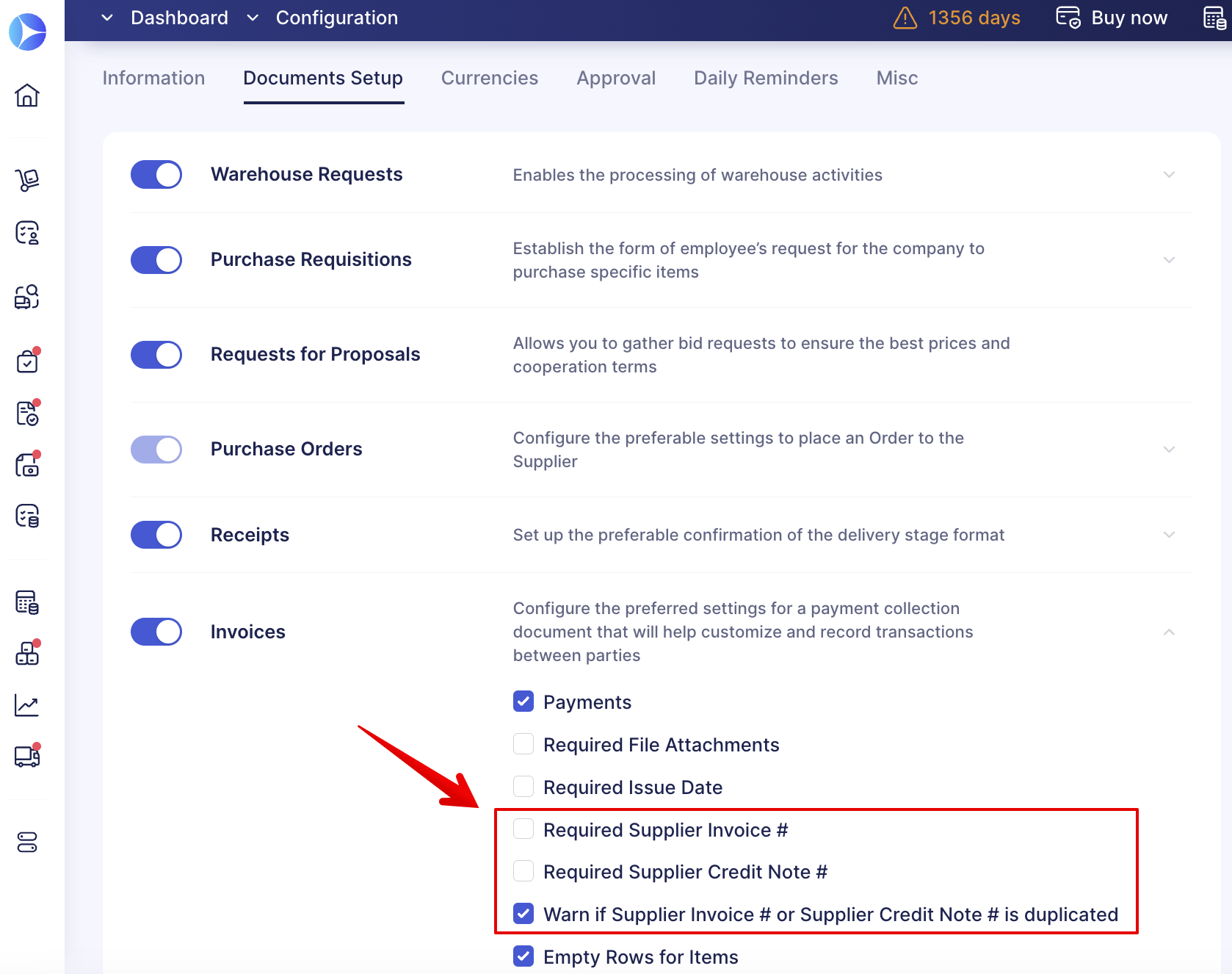Toggle the Invoices switch
The height and width of the screenshot is (974, 1232).
coord(156,632)
